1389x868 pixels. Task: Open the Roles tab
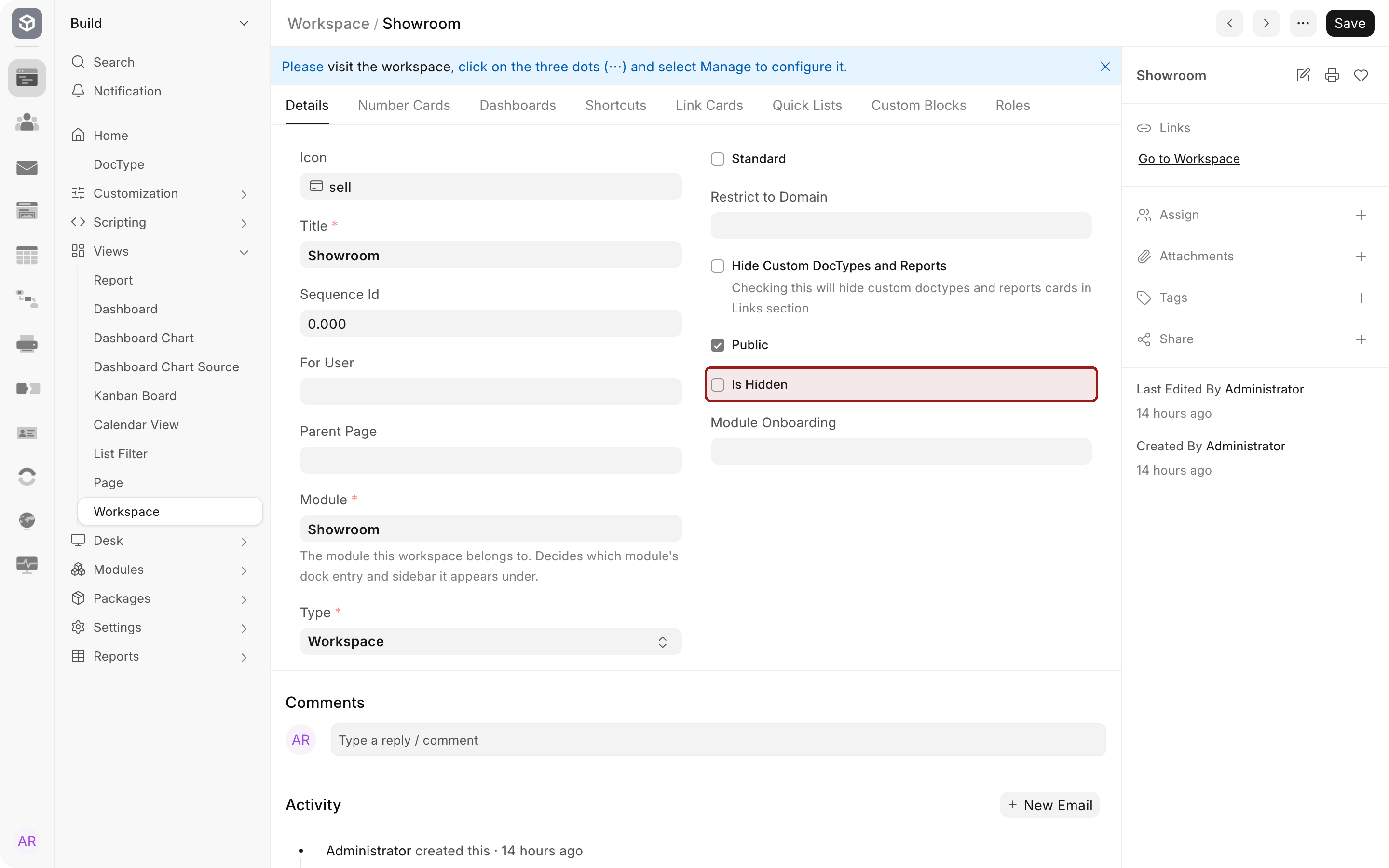point(1012,106)
